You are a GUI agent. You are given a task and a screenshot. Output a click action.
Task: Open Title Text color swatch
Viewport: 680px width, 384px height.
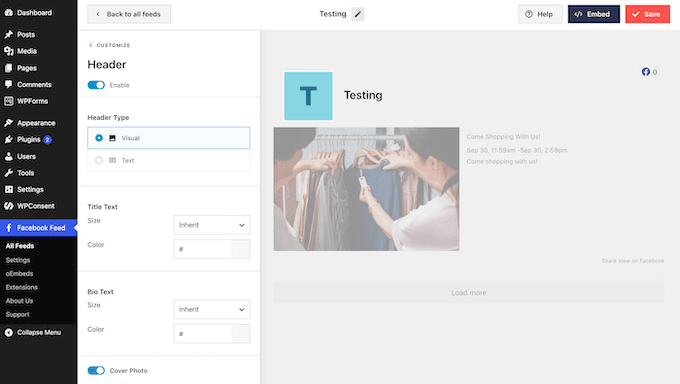[x=241, y=249]
